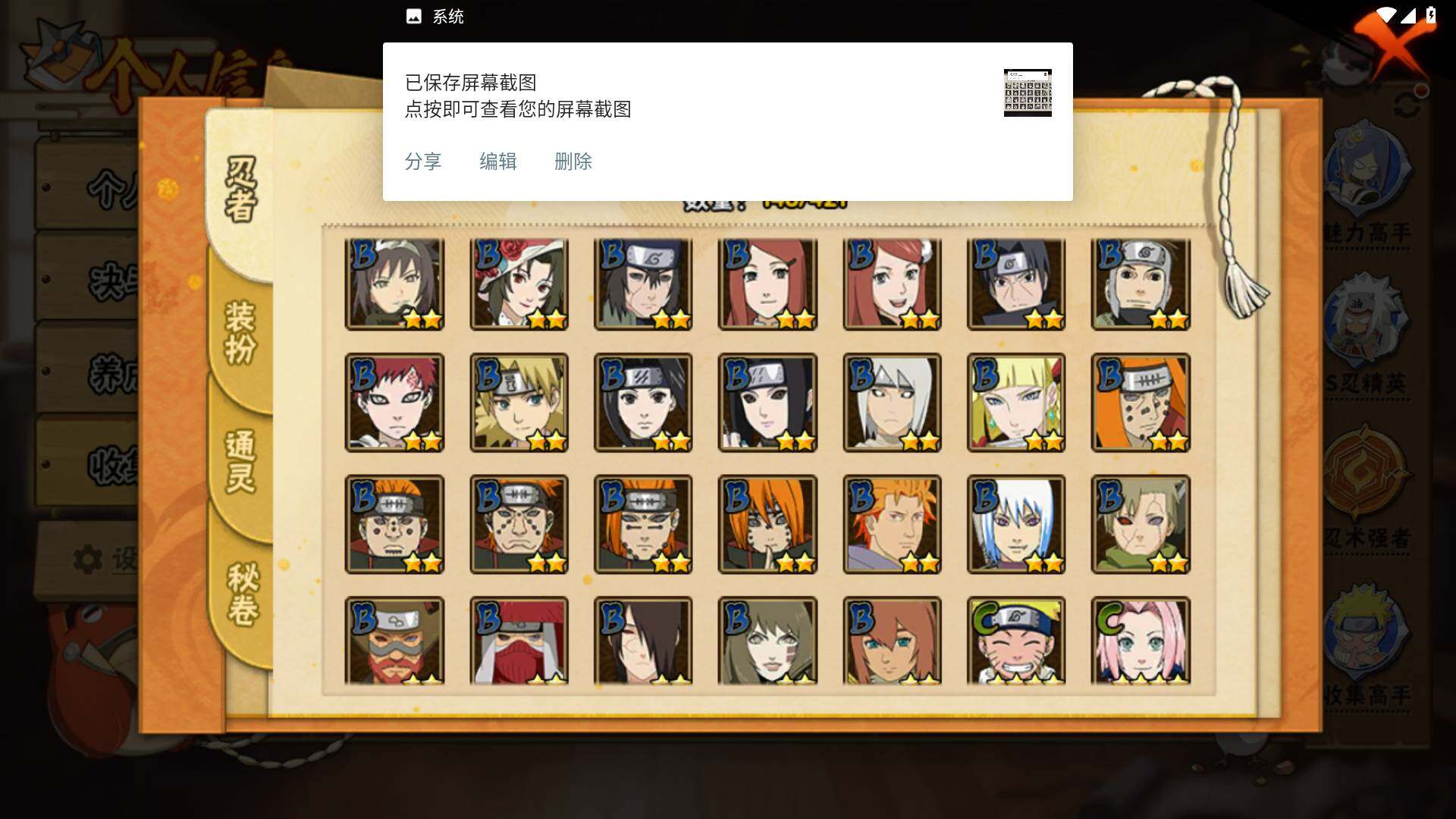Click the 已保存屏幕截图 notification text
The height and width of the screenshot is (819, 1456).
point(471,83)
